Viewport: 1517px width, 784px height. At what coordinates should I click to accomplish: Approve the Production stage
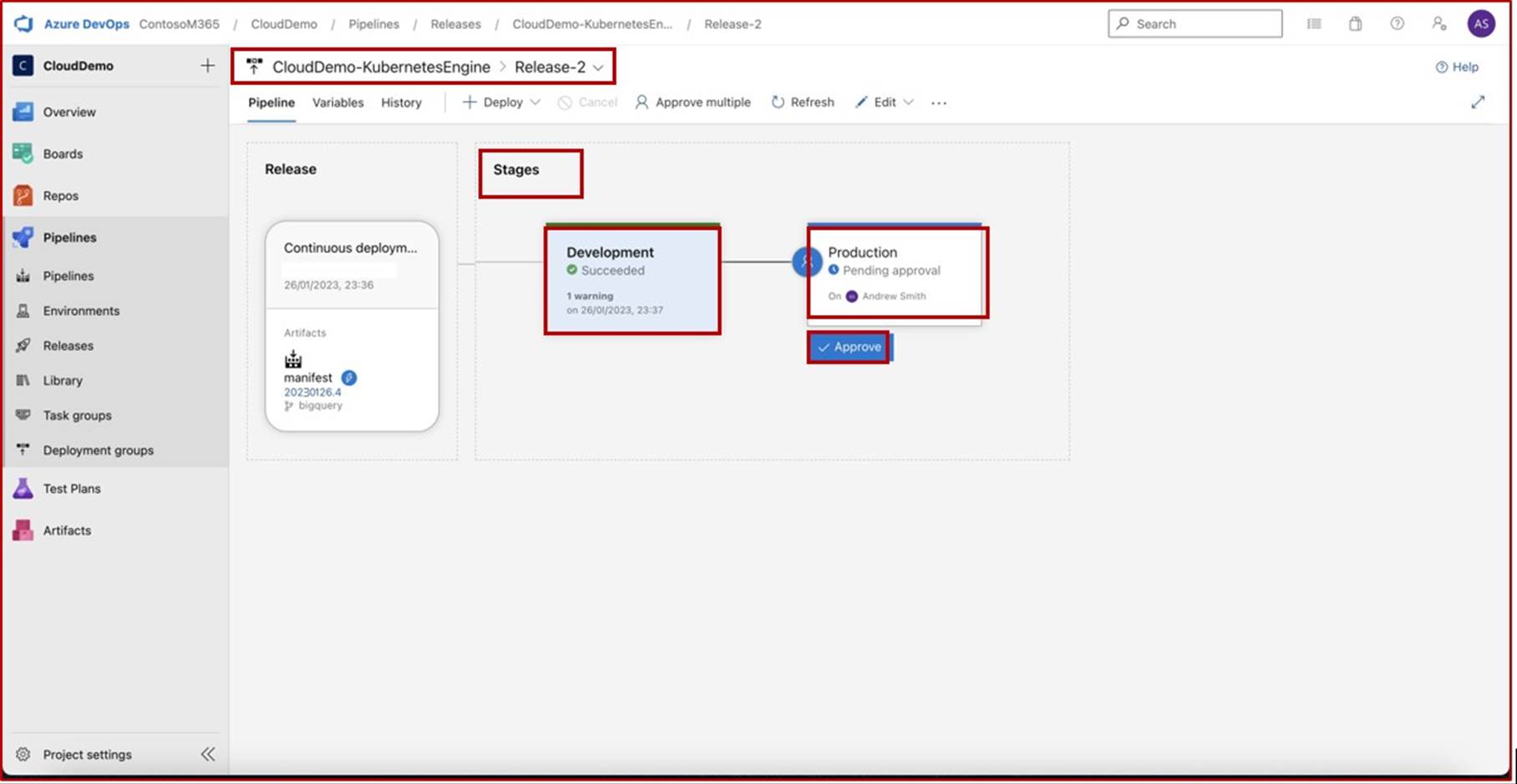pyautogui.click(x=848, y=346)
